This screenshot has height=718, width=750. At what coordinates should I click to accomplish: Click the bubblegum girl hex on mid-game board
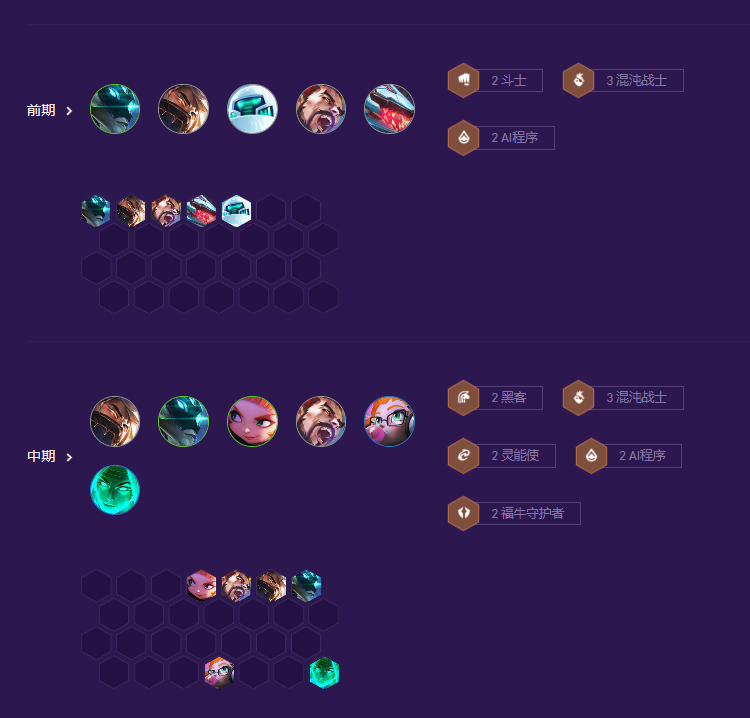point(219,673)
